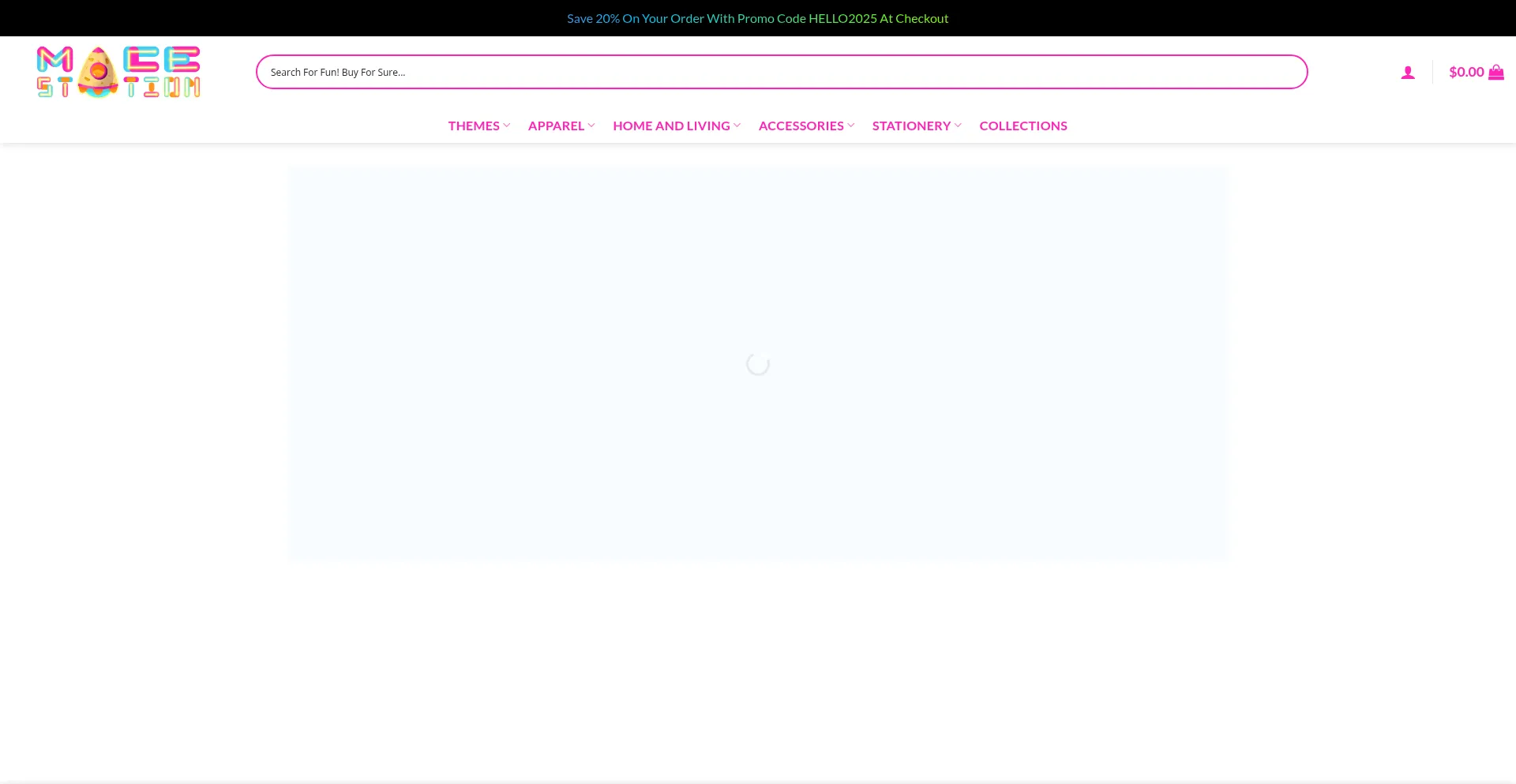Expand the HOME AND LIVING dropdown arrow
Image resolution: width=1516 pixels, height=784 pixels.
point(737,126)
